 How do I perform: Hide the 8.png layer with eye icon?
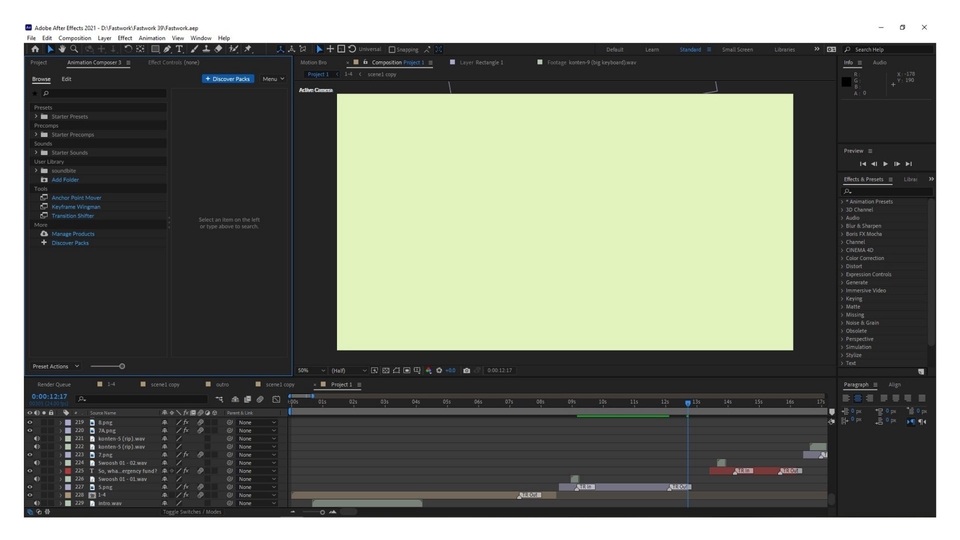(x=29, y=422)
